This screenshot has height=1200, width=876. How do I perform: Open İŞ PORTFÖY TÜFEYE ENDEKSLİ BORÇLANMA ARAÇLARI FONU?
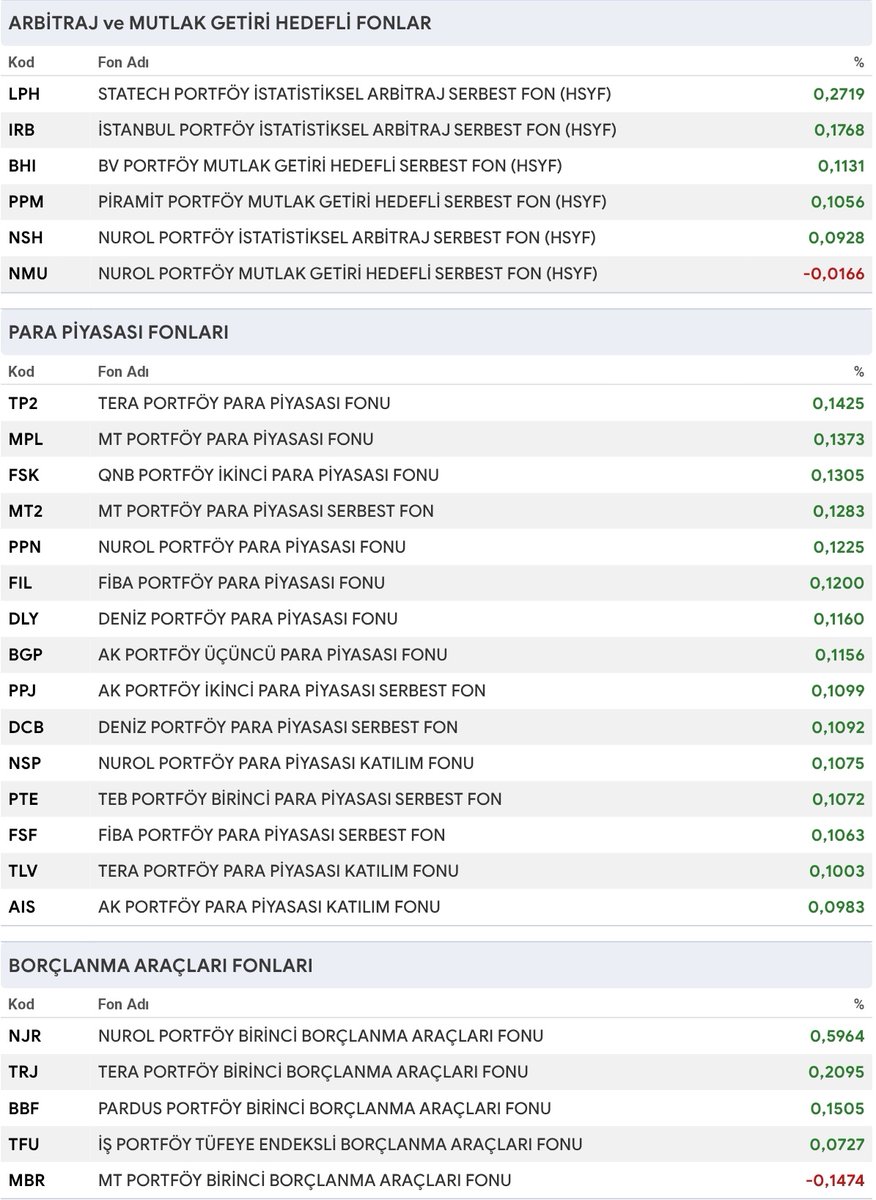tap(340, 1144)
